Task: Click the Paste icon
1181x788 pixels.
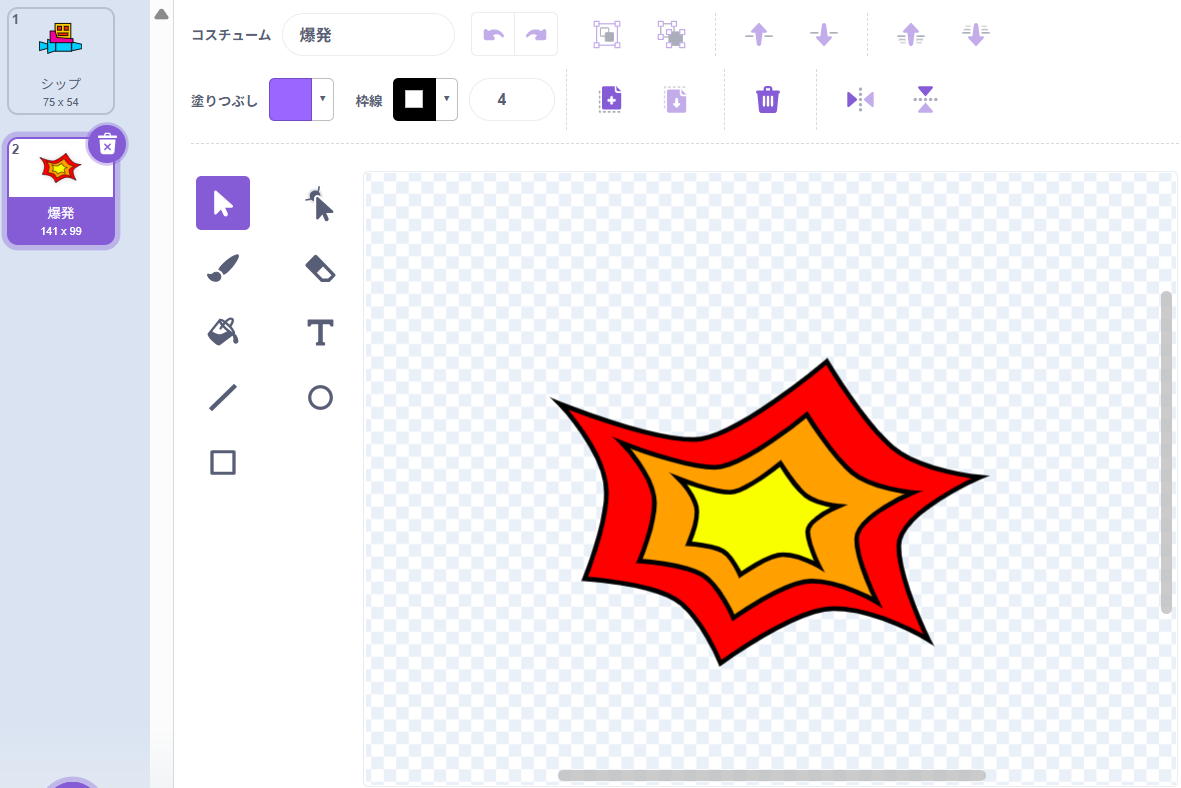Action: [x=676, y=99]
